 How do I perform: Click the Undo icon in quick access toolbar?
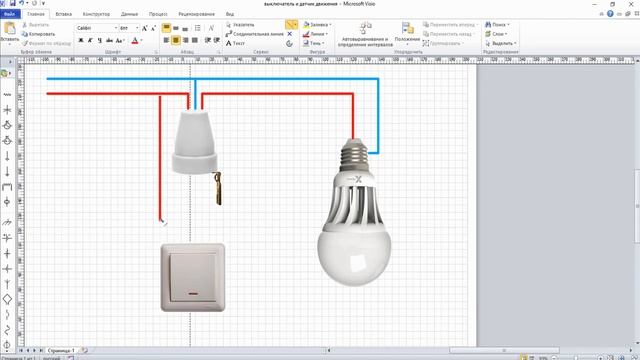[22, 3]
